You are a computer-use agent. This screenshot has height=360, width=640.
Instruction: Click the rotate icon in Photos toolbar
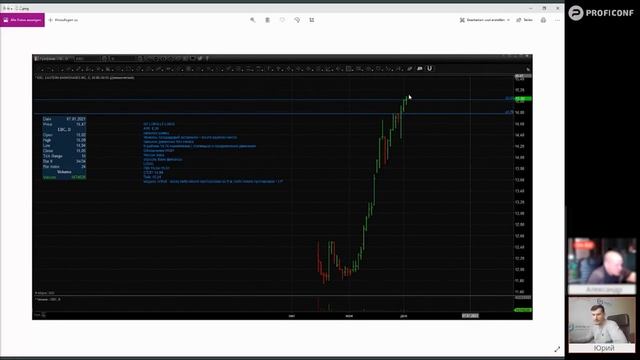[297, 20]
